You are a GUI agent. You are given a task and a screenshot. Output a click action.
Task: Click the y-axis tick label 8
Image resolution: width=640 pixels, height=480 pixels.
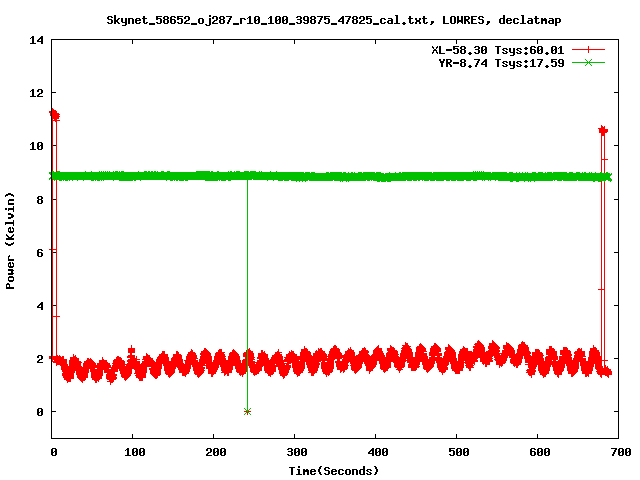coord(40,200)
